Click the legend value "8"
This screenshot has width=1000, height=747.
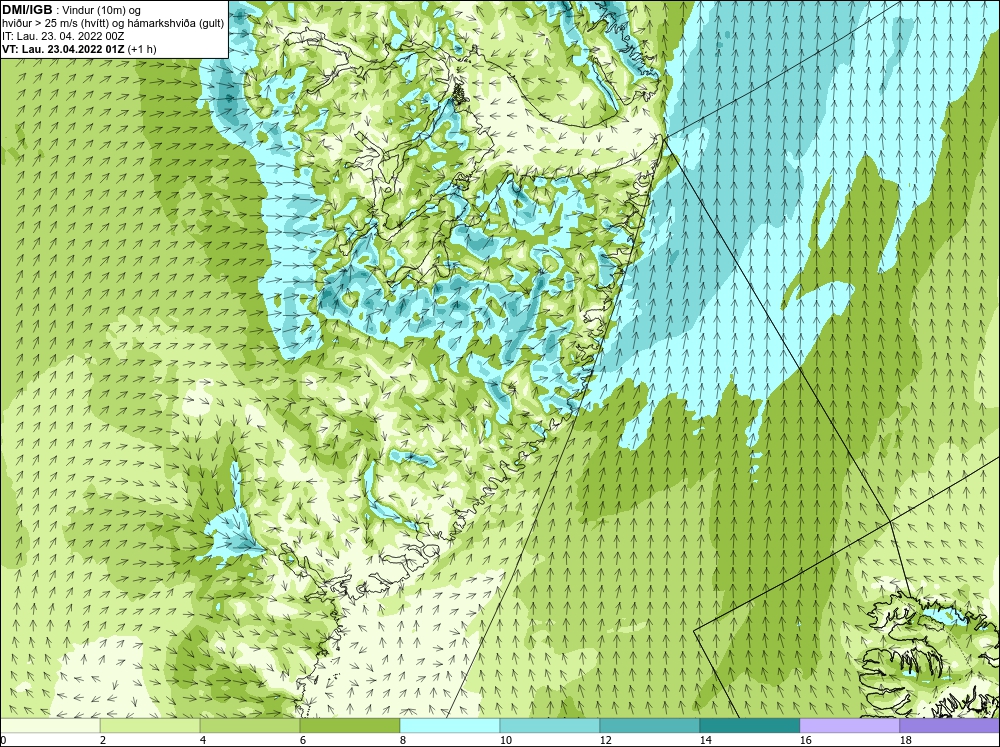(403, 740)
